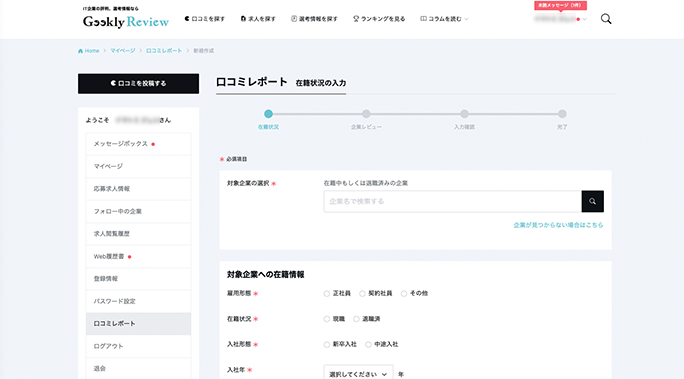Select the 退職済 radio button

356,319
